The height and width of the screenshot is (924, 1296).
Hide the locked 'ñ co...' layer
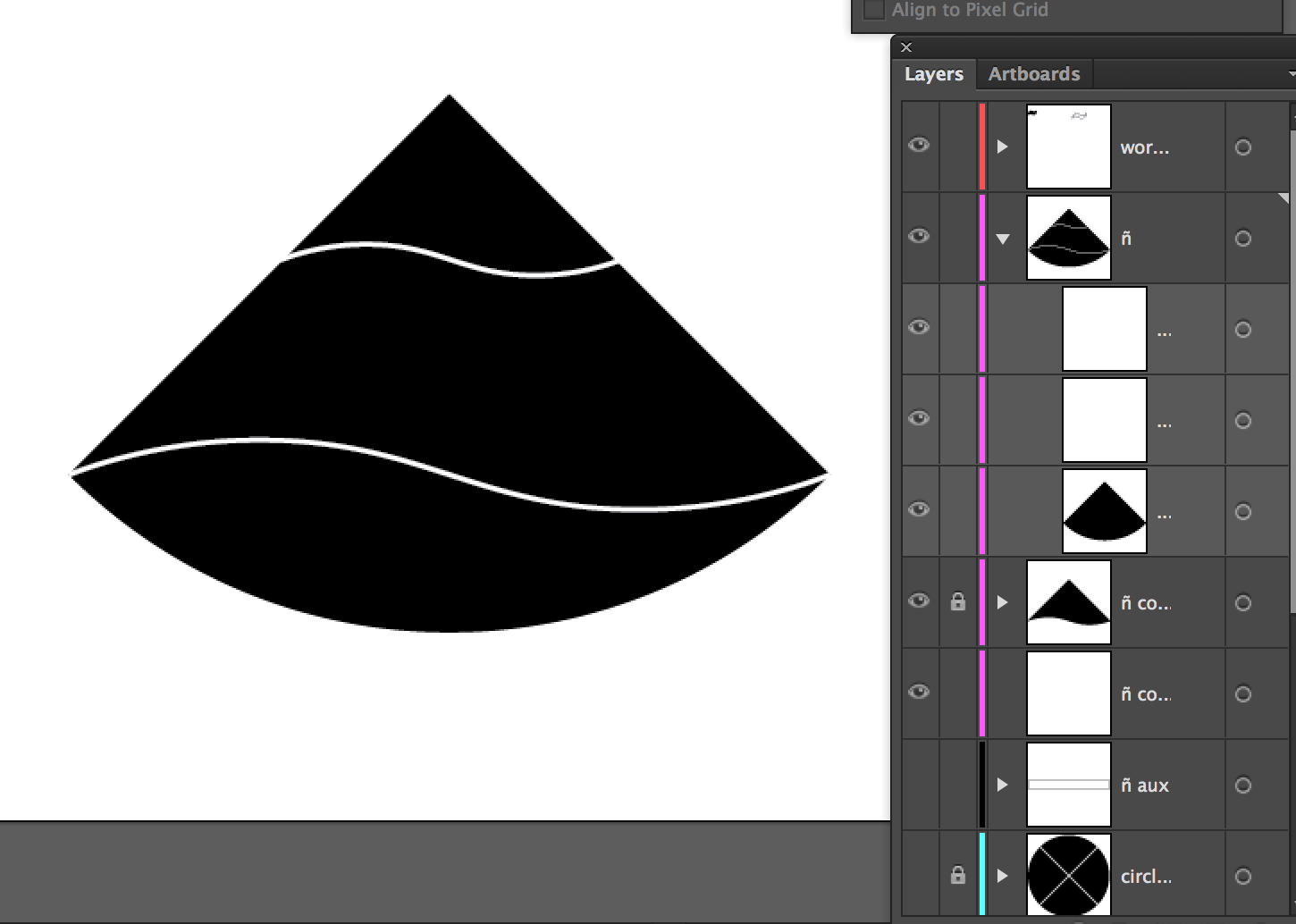[x=919, y=601]
